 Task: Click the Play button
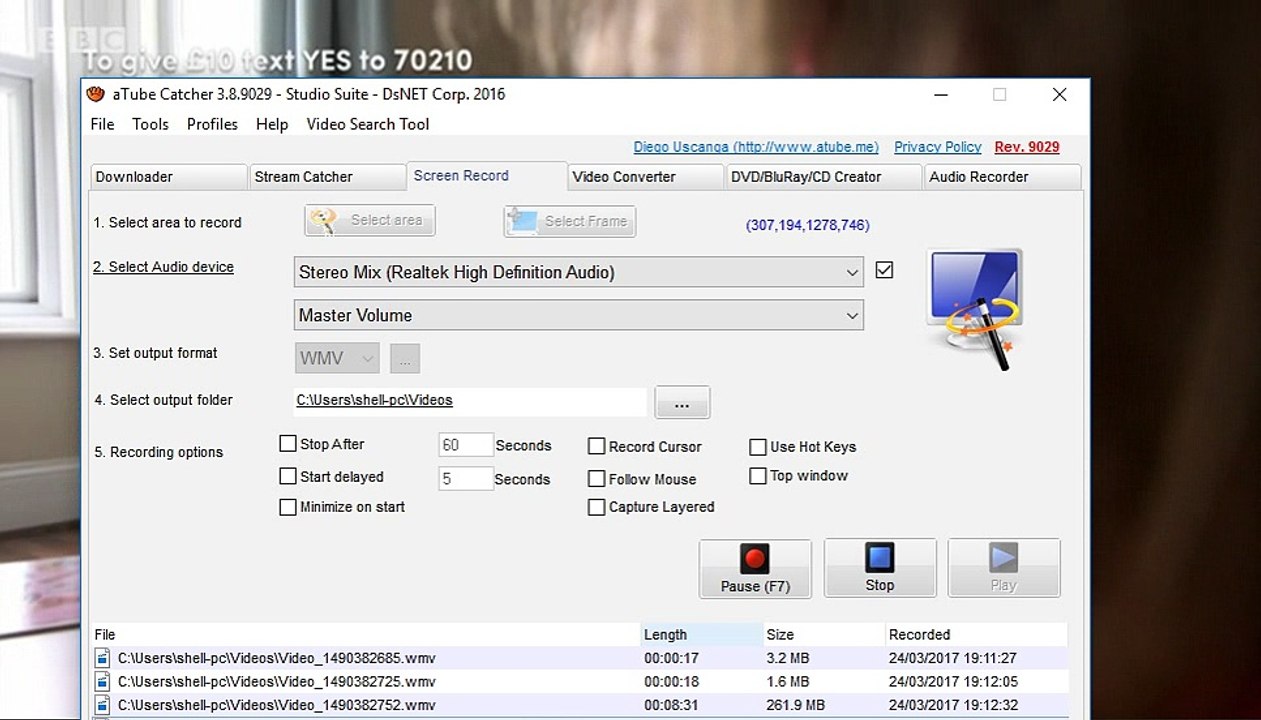(1004, 568)
